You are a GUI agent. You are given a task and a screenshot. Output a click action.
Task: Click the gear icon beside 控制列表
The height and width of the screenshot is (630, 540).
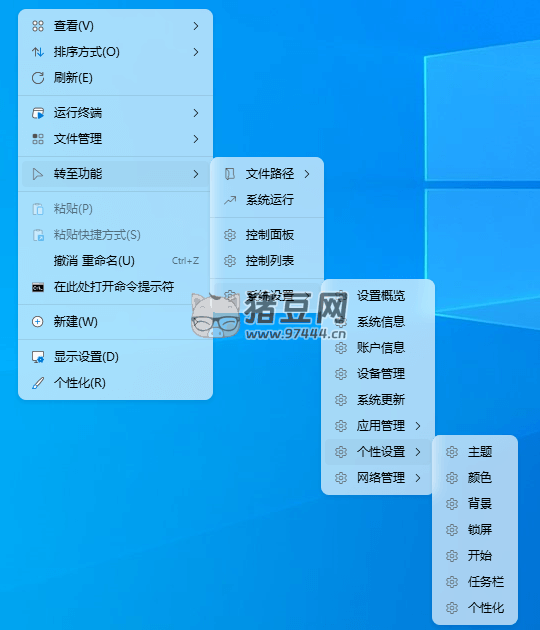[x=230, y=261]
